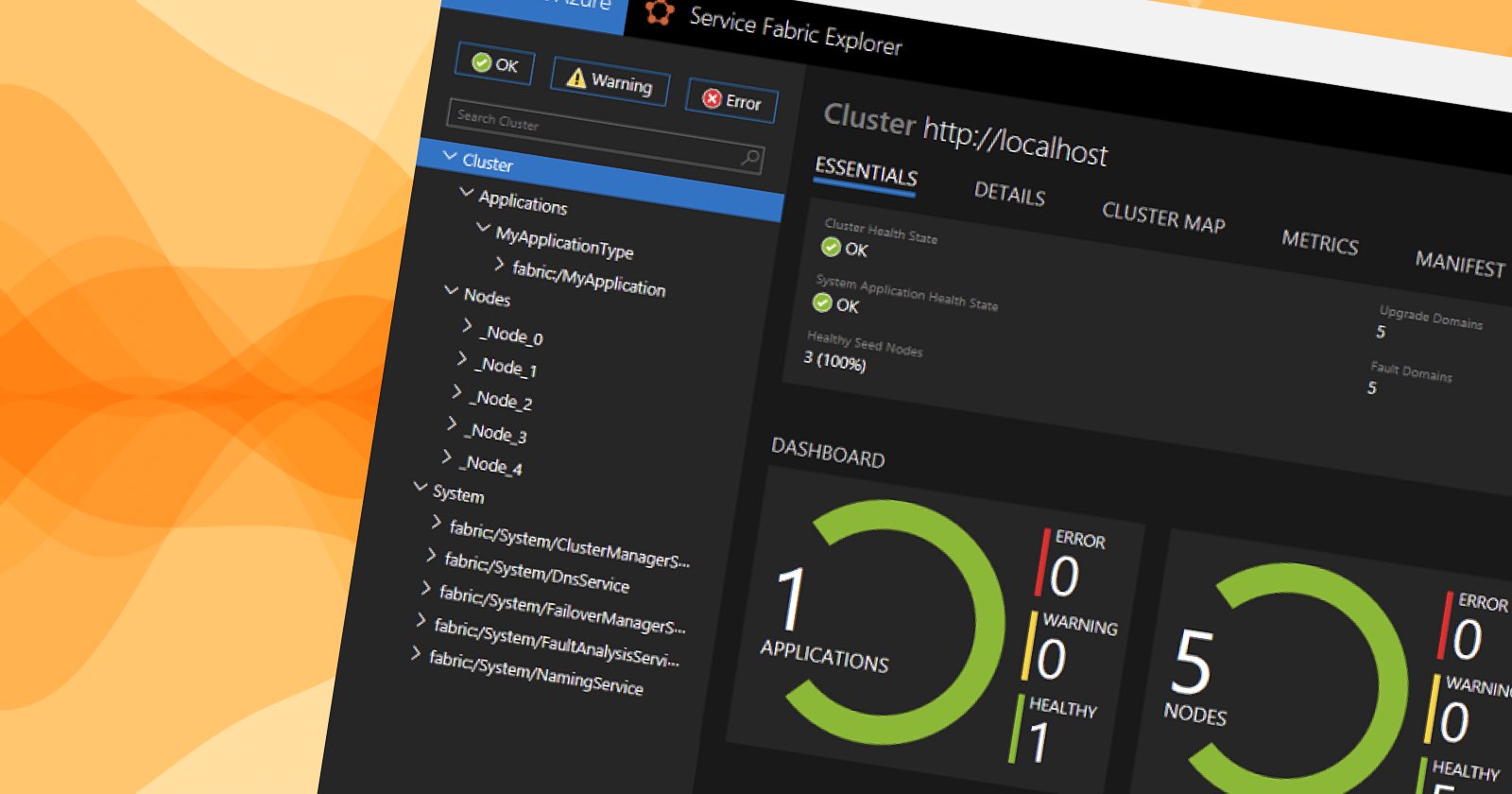Select the Cluster tree item
Screen dimensions: 1512x794
488,163
